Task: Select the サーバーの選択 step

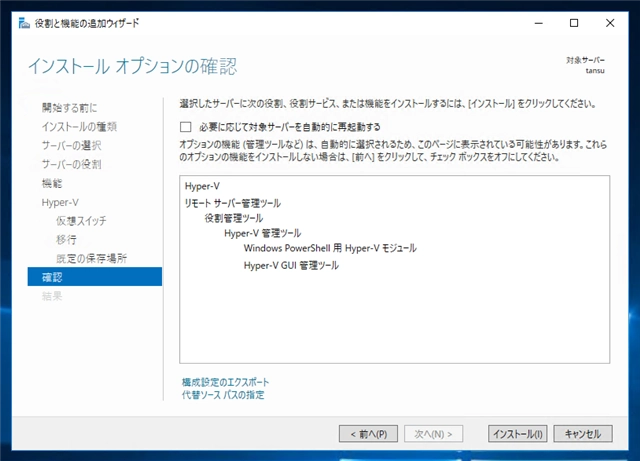Action: pyautogui.click(x=71, y=145)
